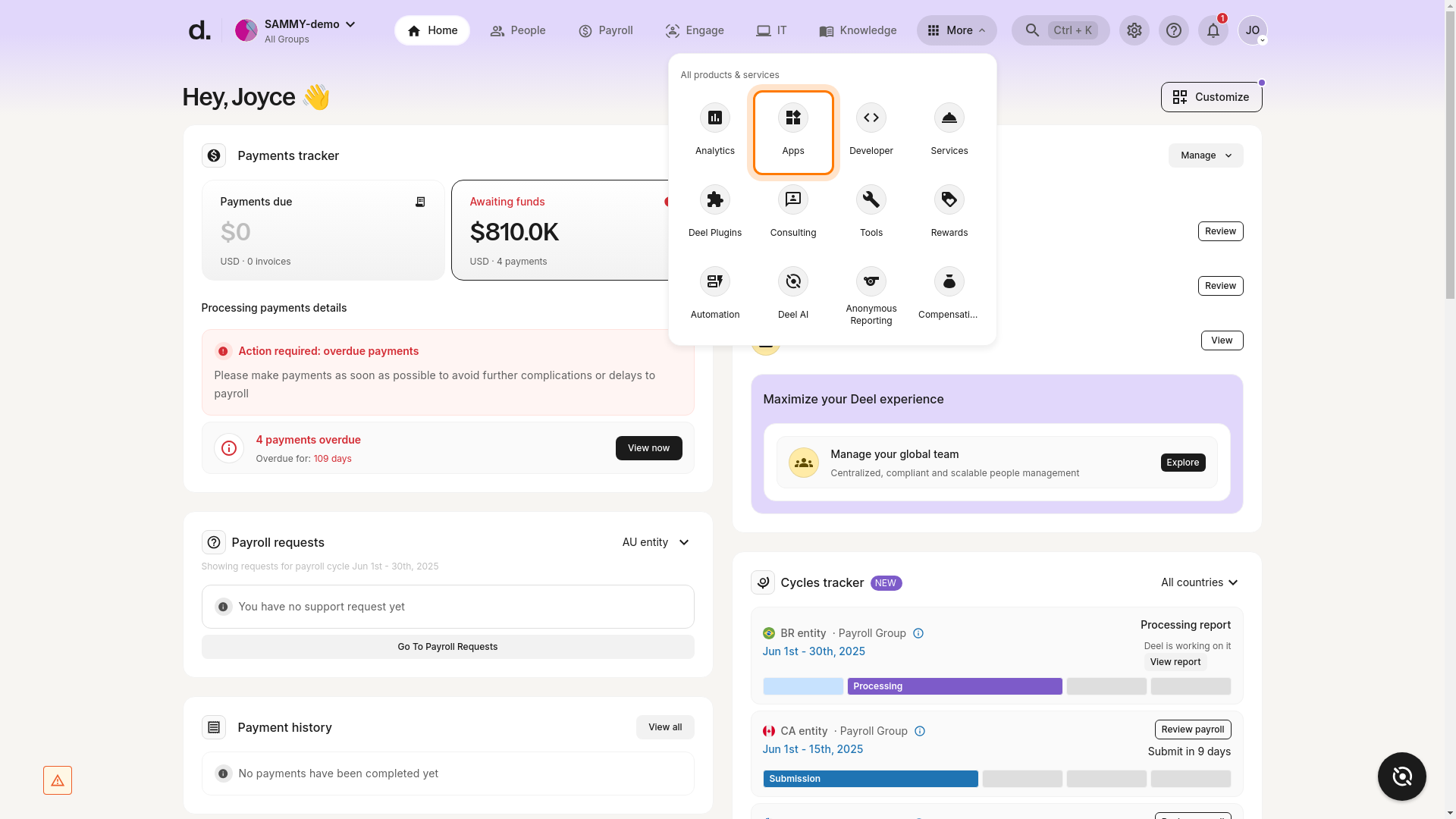This screenshot has width=1456, height=819.
Task: Open the Automation icon
Action: tap(714, 281)
